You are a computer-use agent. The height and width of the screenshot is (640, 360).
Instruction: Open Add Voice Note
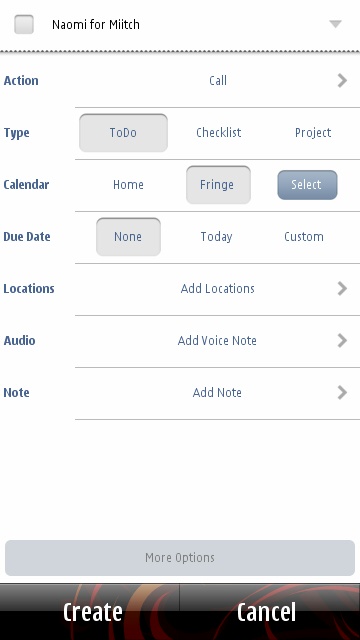[x=217, y=340]
